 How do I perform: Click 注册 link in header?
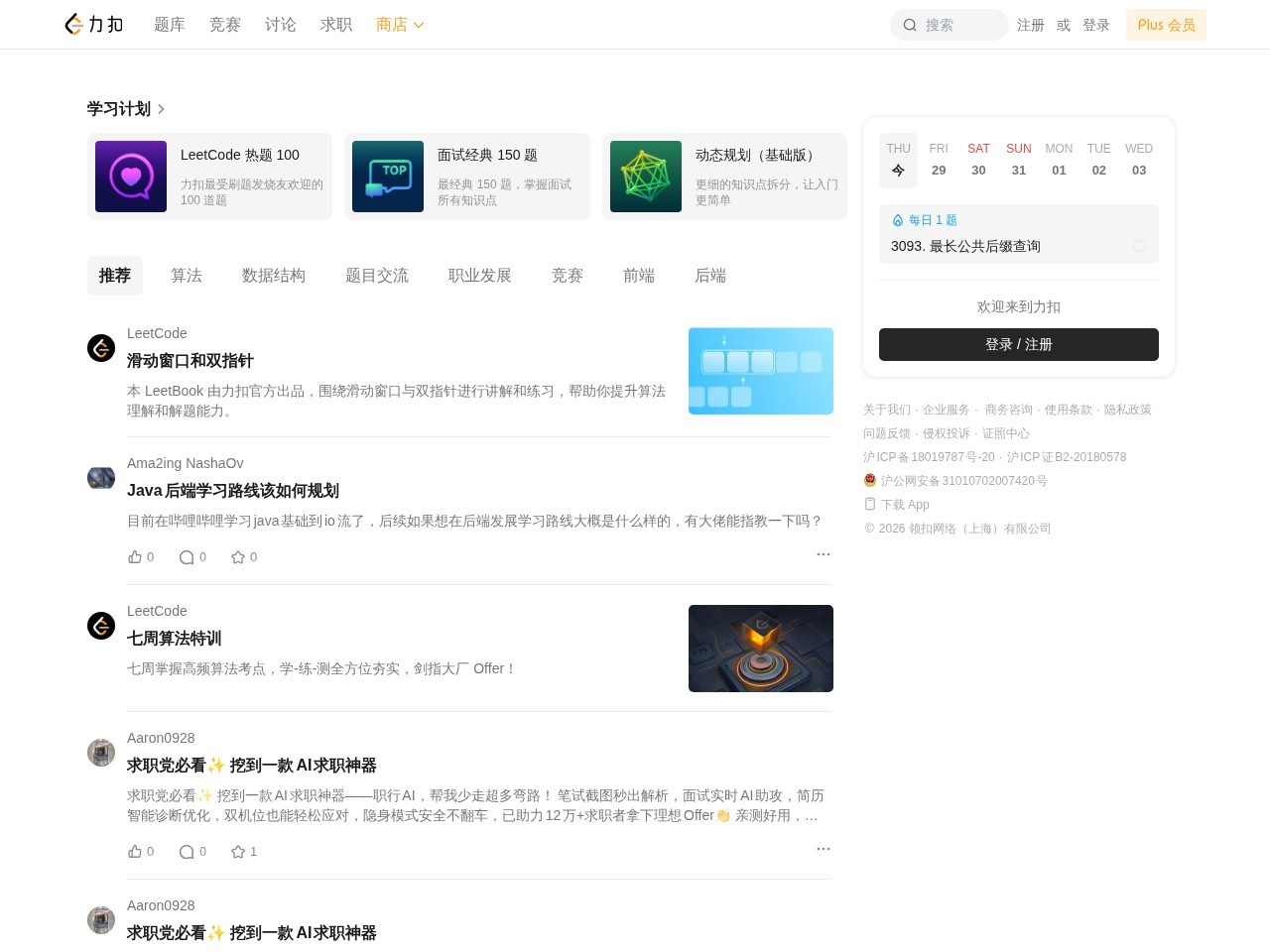click(x=1031, y=25)
